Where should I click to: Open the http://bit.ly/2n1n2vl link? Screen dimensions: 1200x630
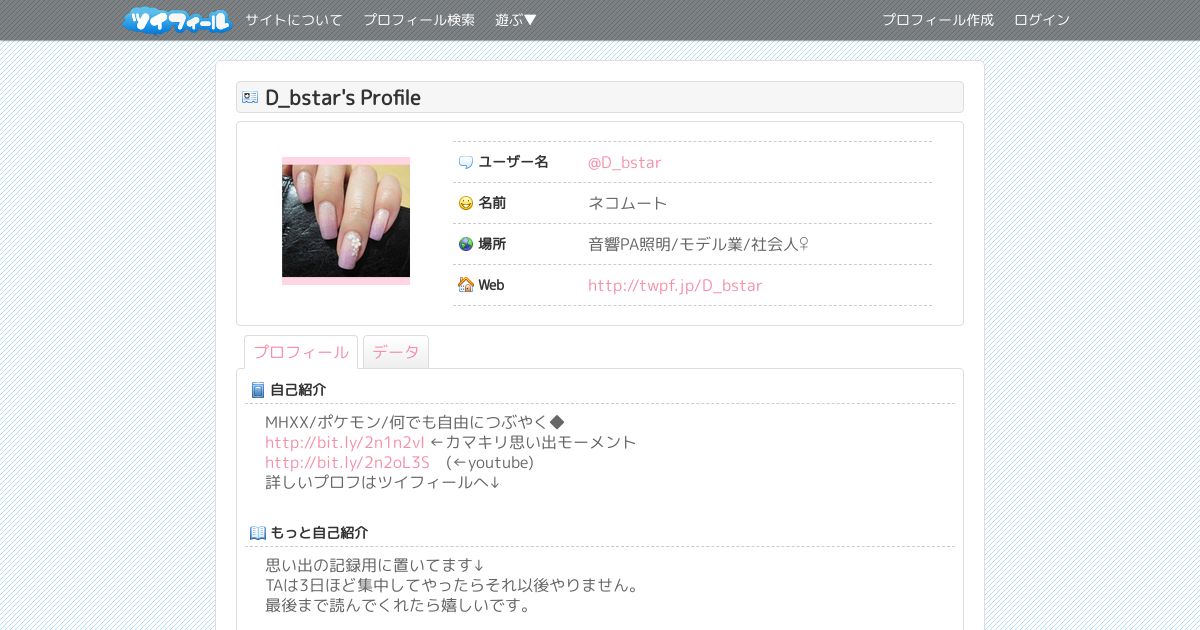(345, 442)
